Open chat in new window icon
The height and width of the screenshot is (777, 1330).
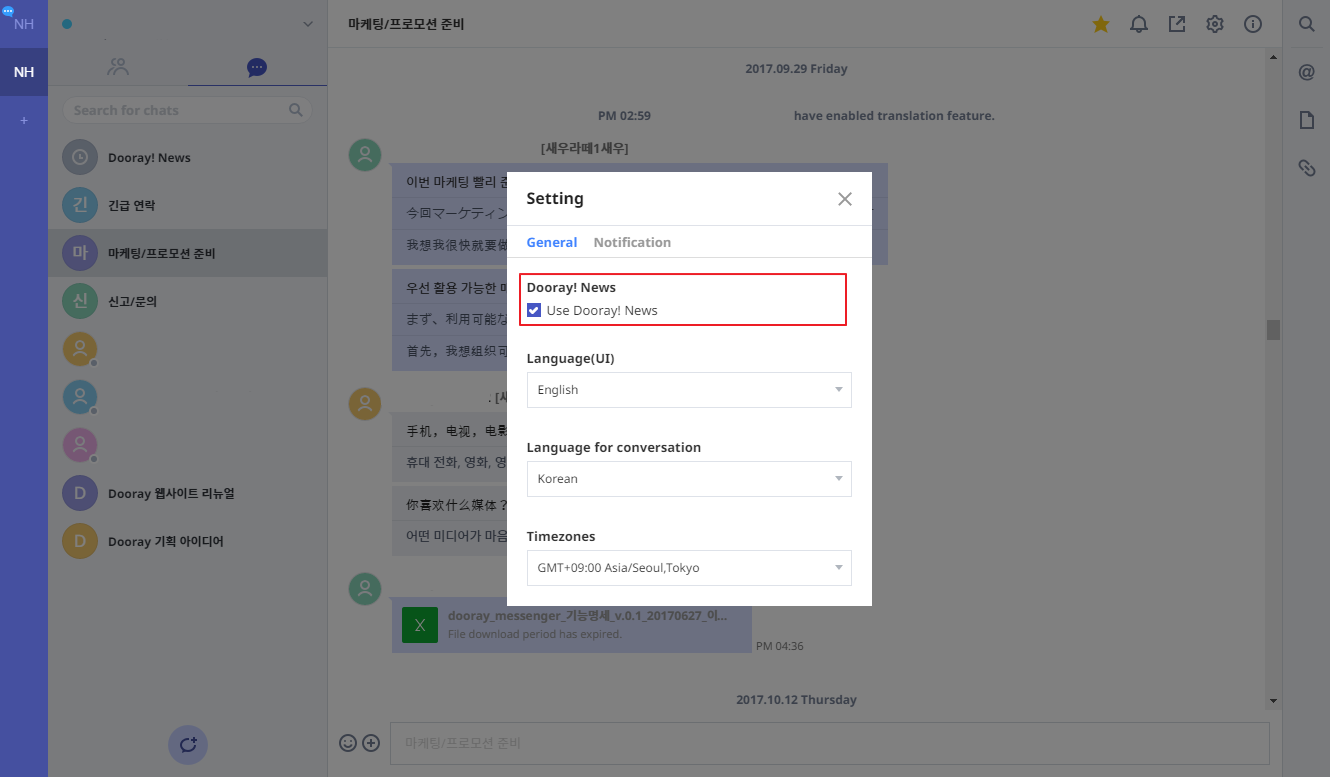point(1177,24)
